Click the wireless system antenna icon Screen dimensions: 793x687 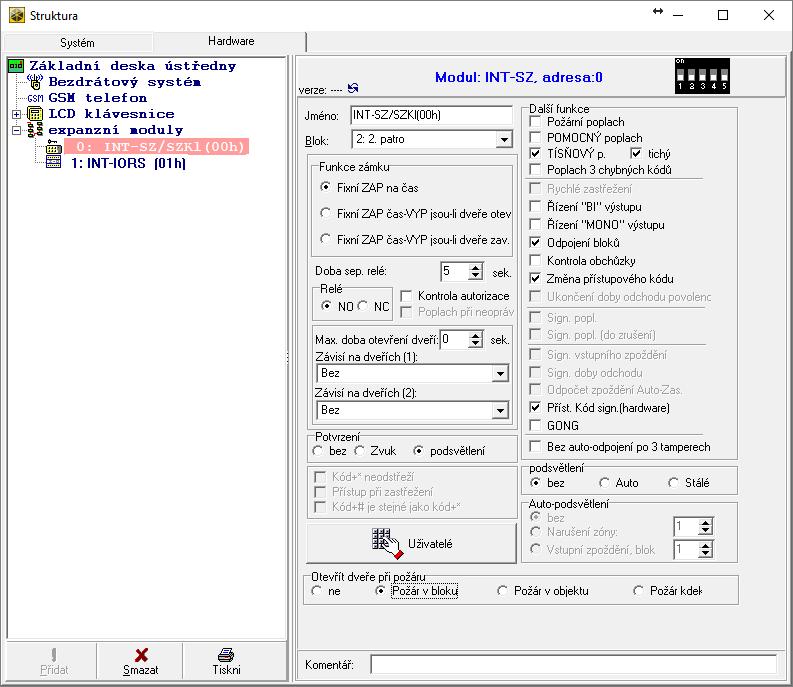(35, 82)
